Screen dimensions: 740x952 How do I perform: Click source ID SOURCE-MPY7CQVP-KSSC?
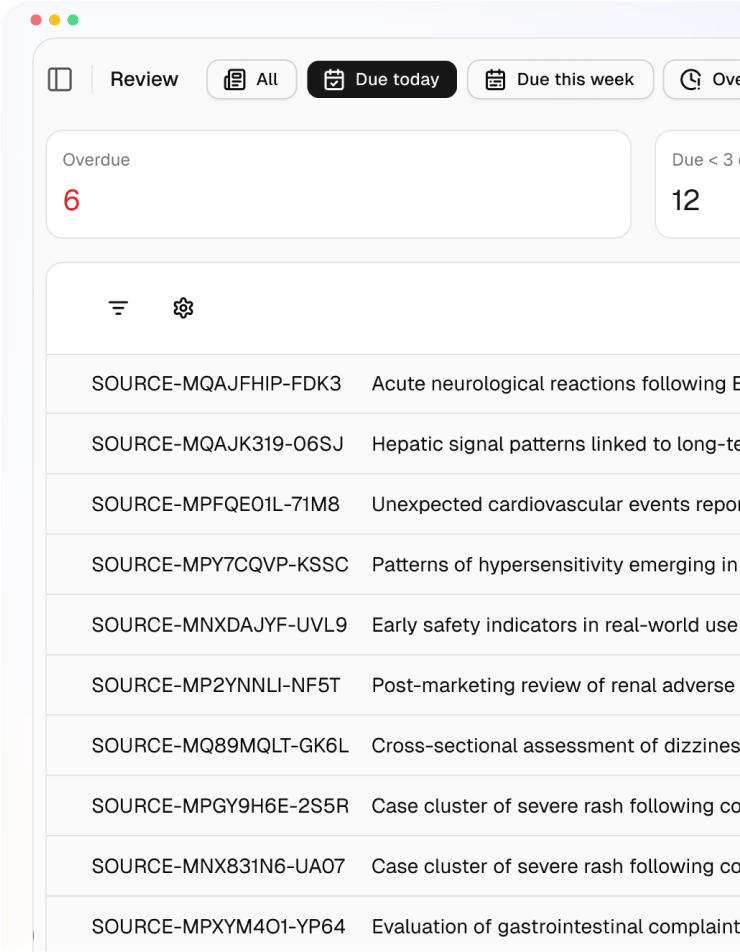coord(220,565)
